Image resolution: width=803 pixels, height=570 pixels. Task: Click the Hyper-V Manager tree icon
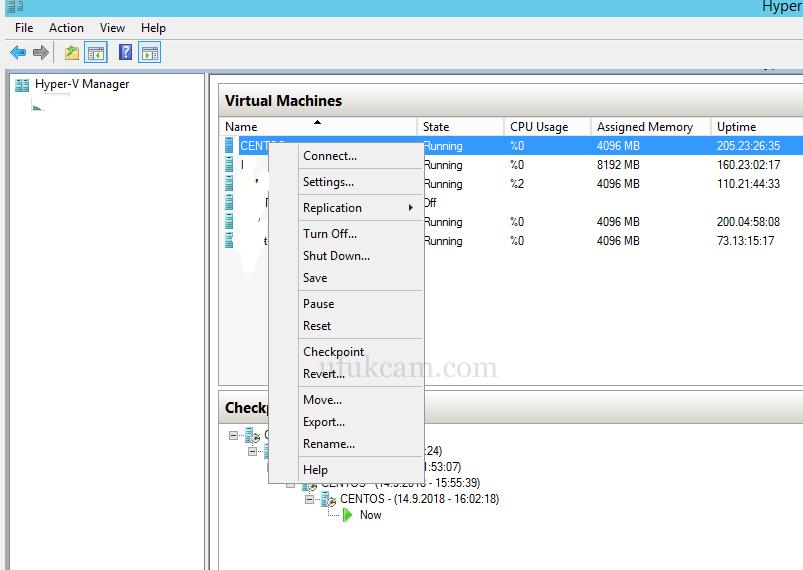point(22,85)
